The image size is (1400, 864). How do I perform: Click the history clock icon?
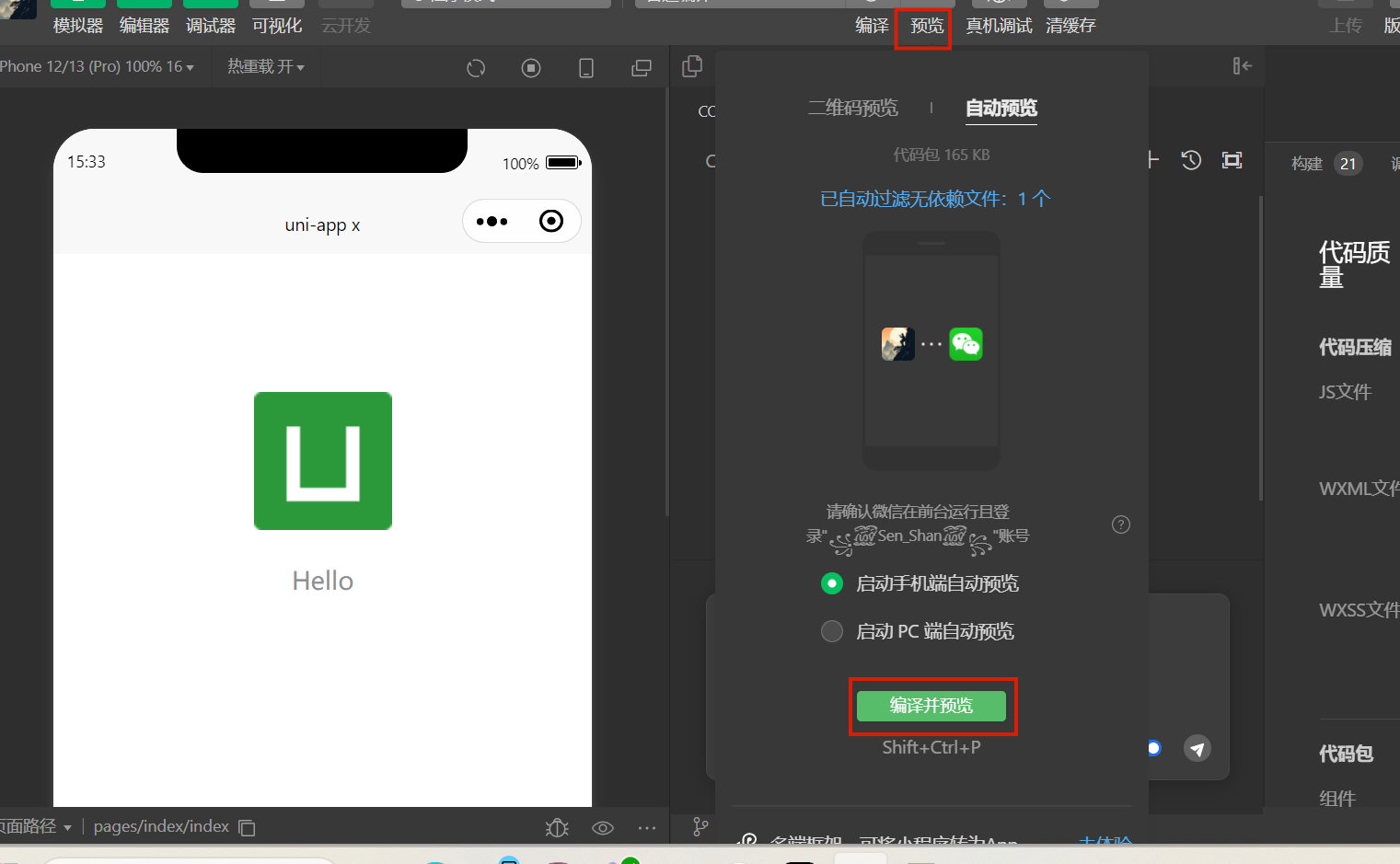[1191, 160]
